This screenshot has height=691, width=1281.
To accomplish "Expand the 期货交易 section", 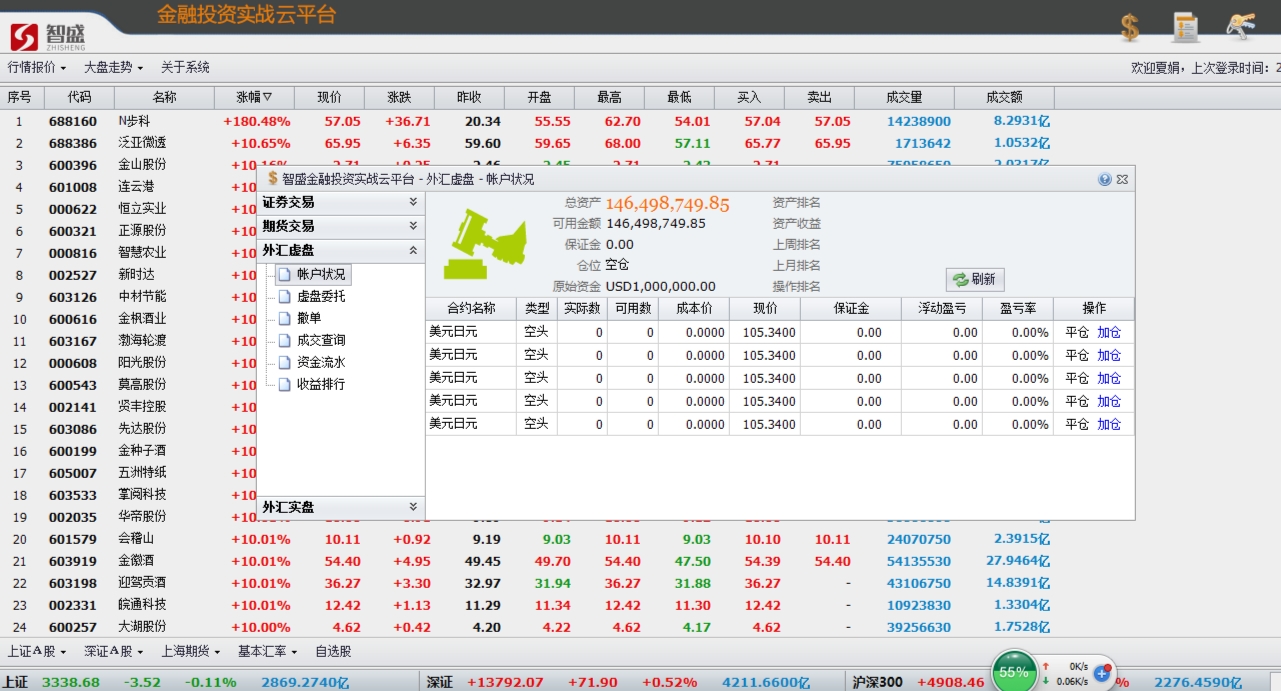I will [340, 226].
